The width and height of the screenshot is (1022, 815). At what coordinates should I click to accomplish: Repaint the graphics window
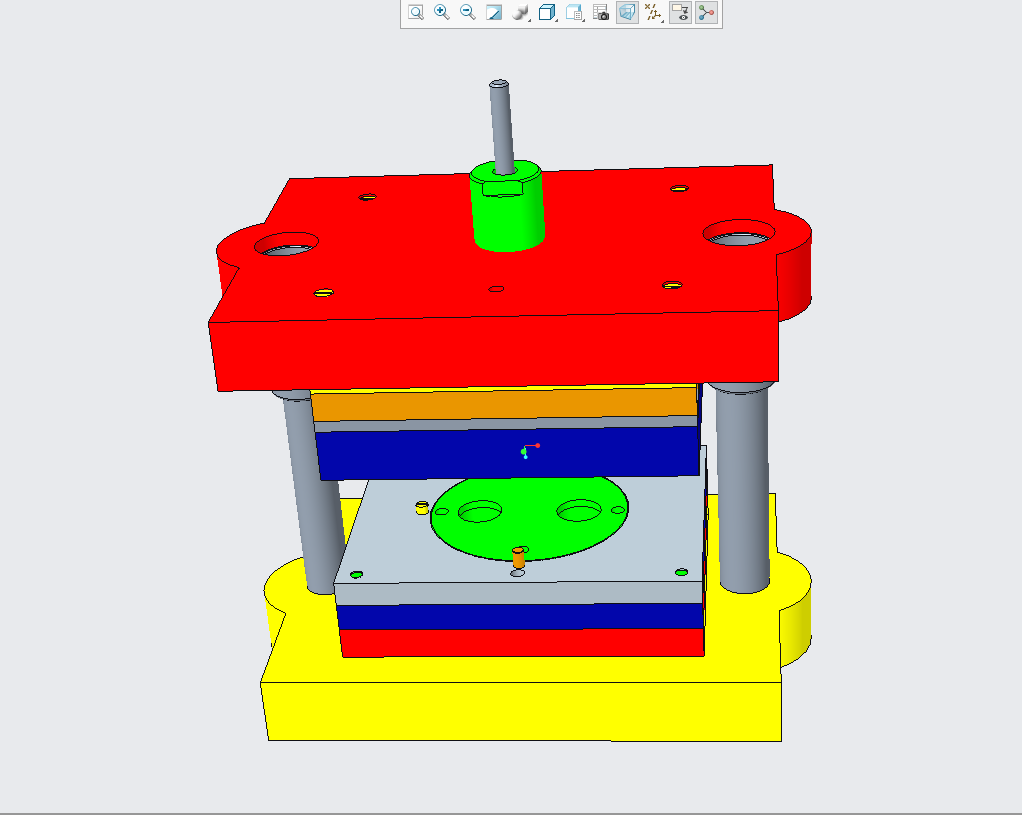494,12
